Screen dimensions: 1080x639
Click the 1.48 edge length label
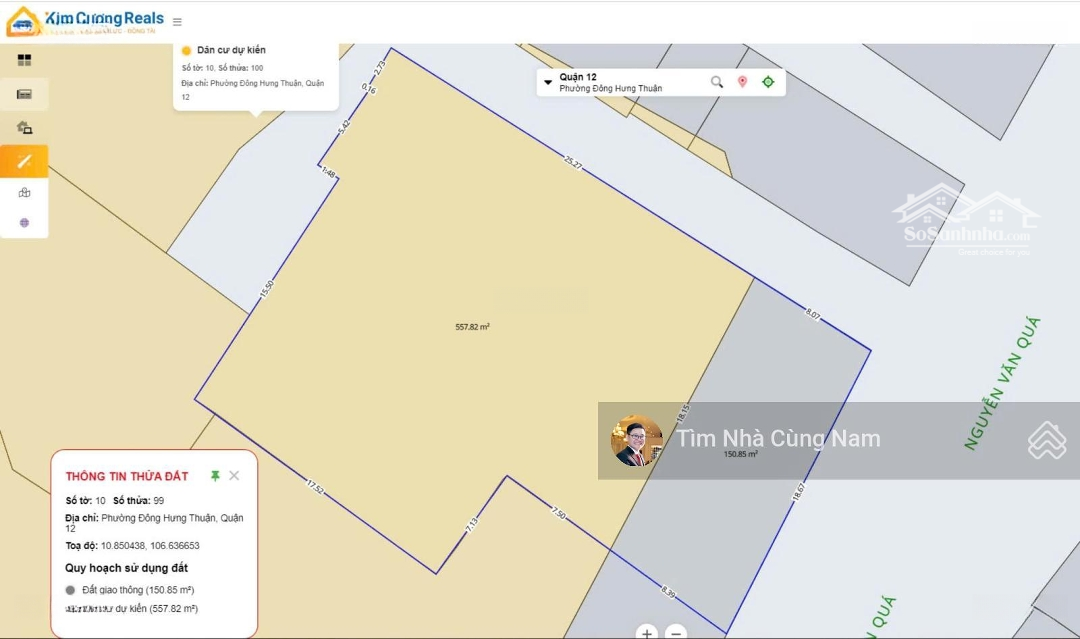click(329, 172)
